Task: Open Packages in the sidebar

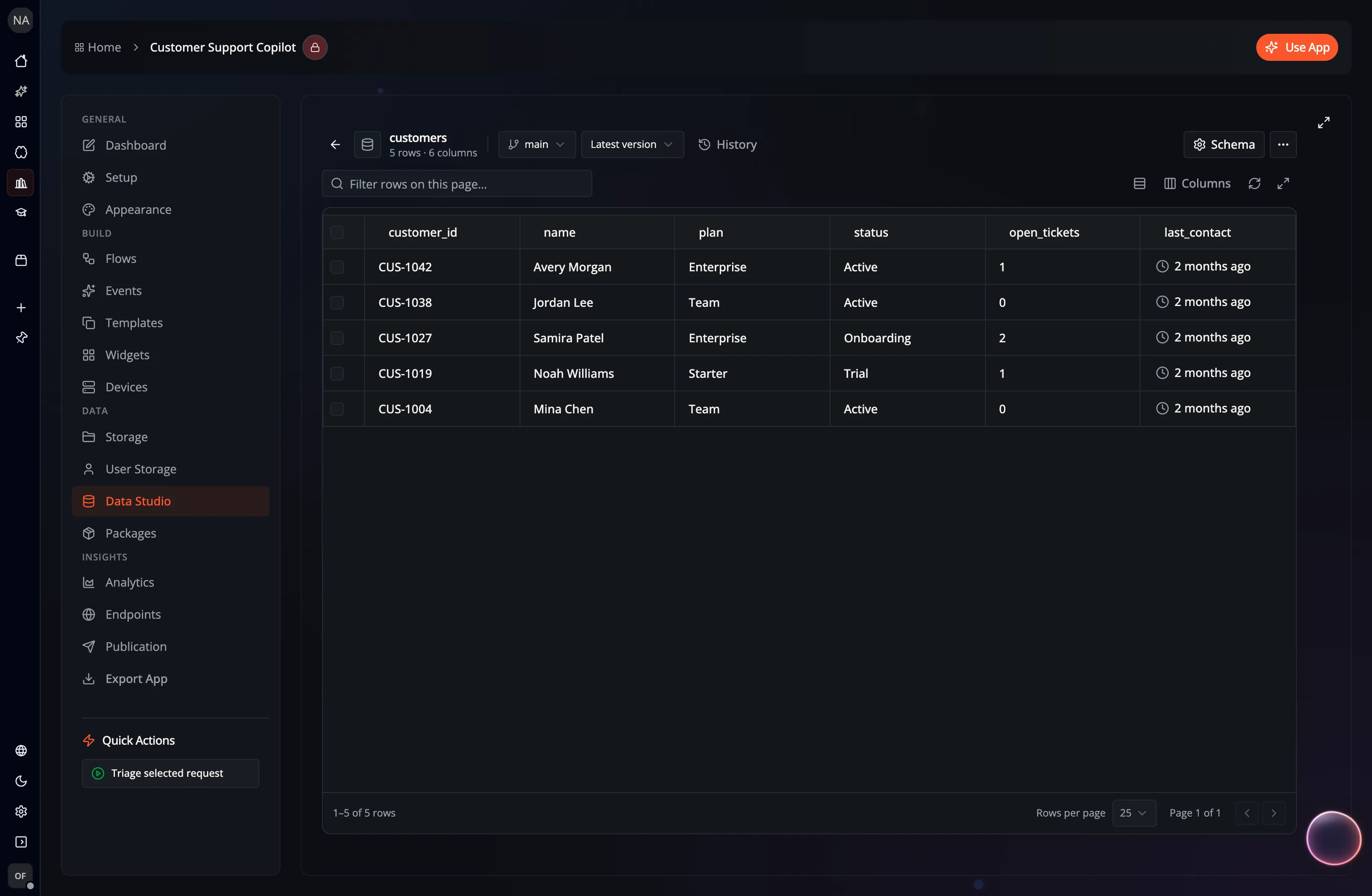Action: point(171,533)
